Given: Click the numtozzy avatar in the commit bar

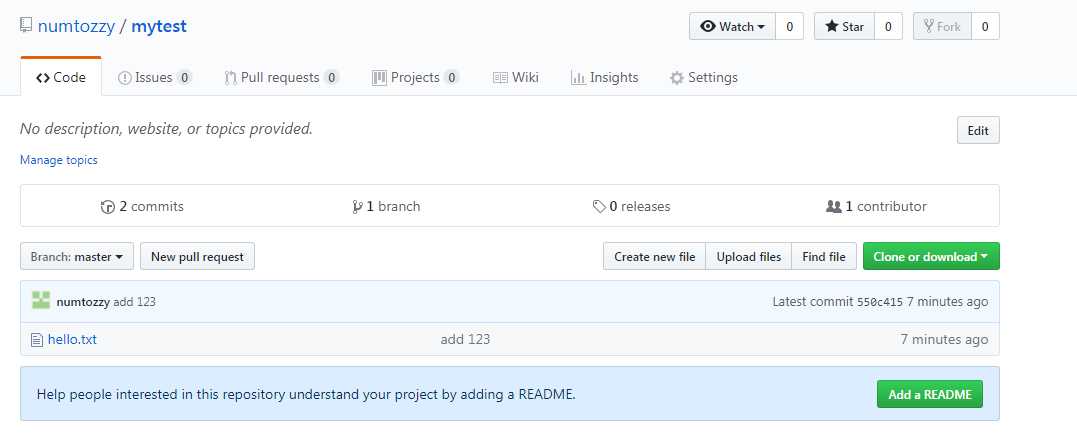Looking at the screenshot, I should point(41,301).
